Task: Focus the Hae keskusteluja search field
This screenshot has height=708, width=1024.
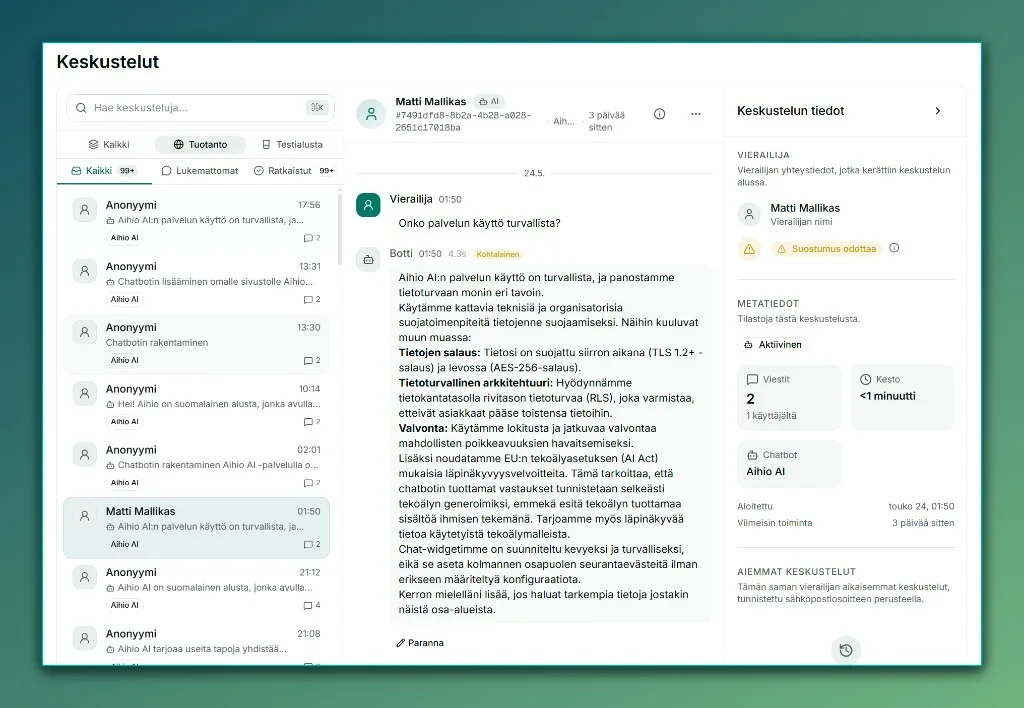Action: (200, 108)
